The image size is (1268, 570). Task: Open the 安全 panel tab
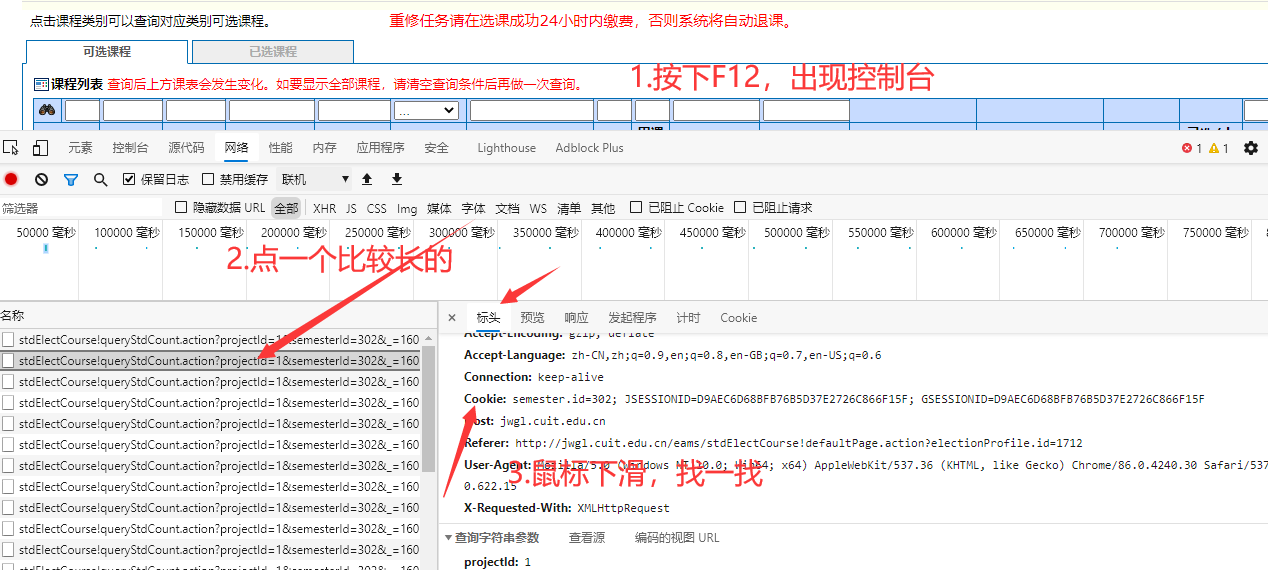tap(437, 148)
